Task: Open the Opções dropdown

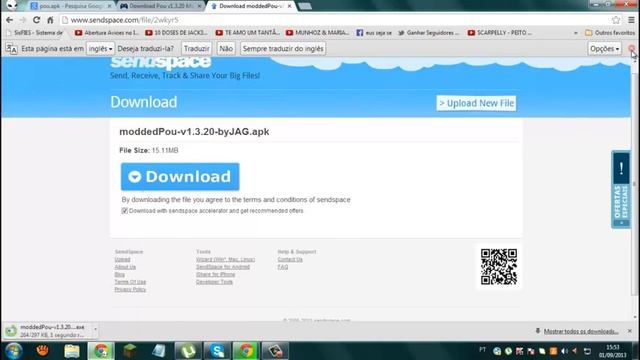Action: tap(604, 49)
